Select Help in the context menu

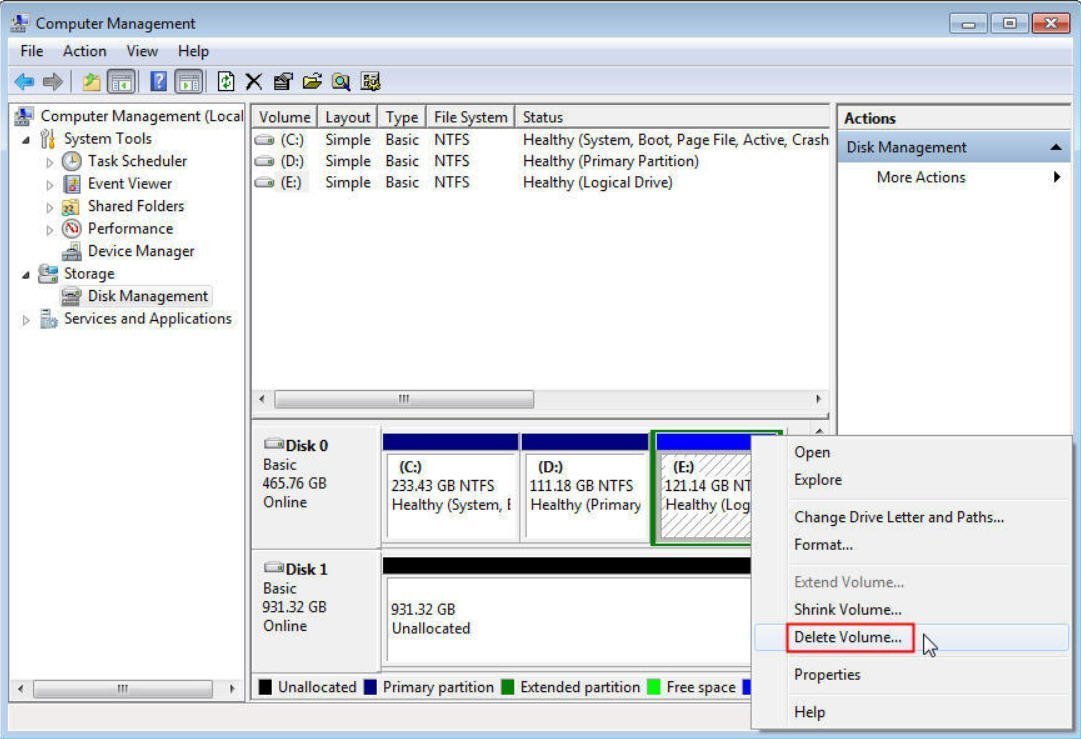click(x=911, y=712)
